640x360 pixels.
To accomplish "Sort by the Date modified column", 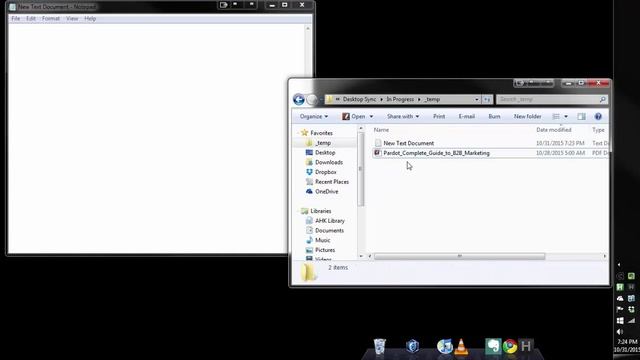I will (553, 130).
